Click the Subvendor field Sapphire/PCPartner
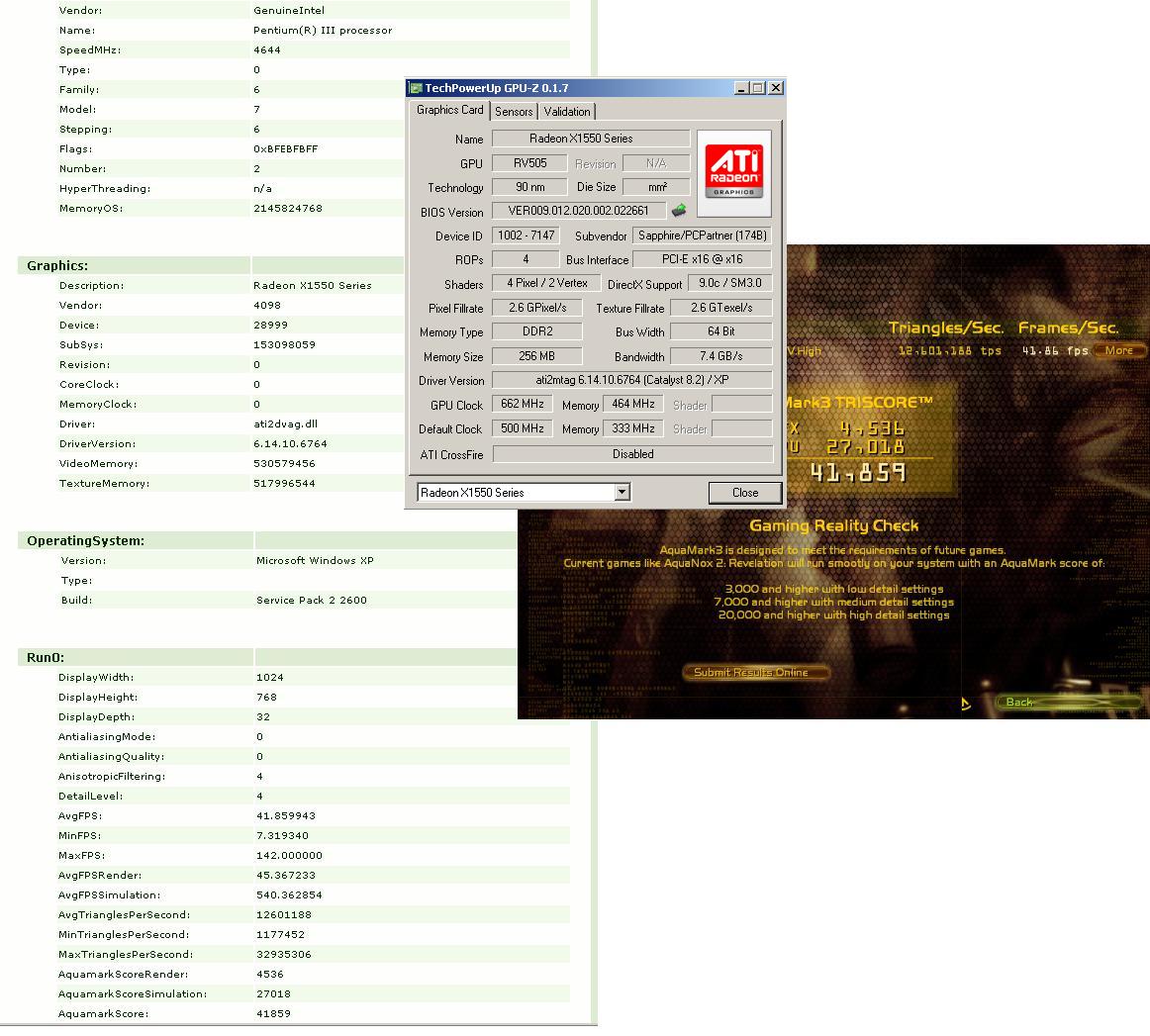 702,235
